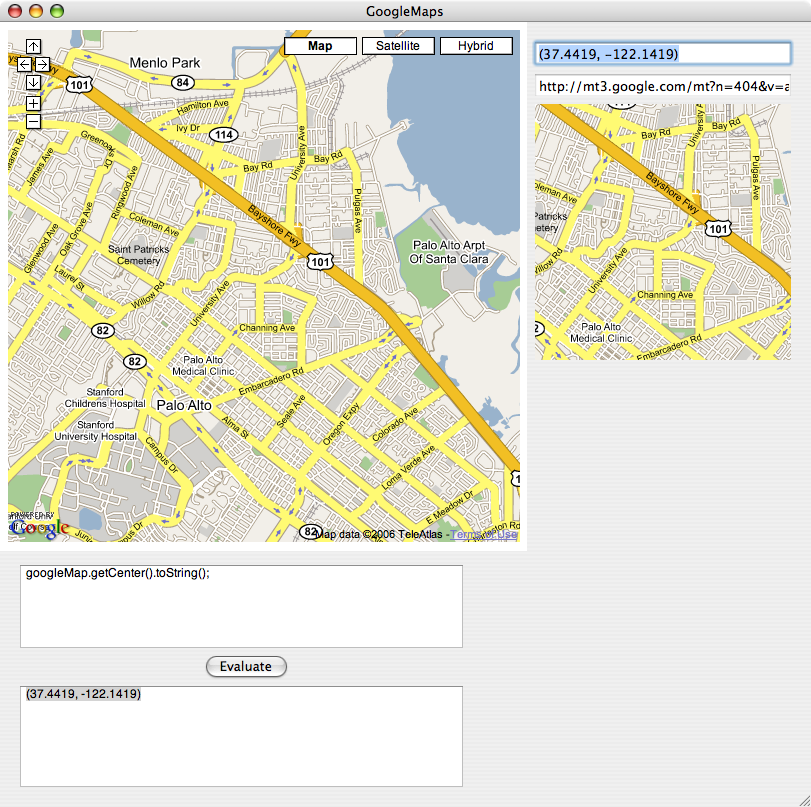Click the 'Palo Alto' city name label

click(x=184, y=406)
